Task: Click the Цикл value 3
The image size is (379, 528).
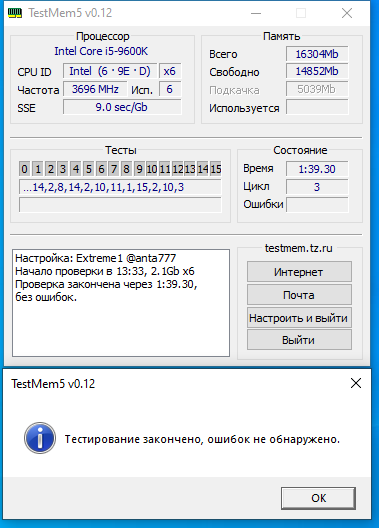Action: click(317, 187)
